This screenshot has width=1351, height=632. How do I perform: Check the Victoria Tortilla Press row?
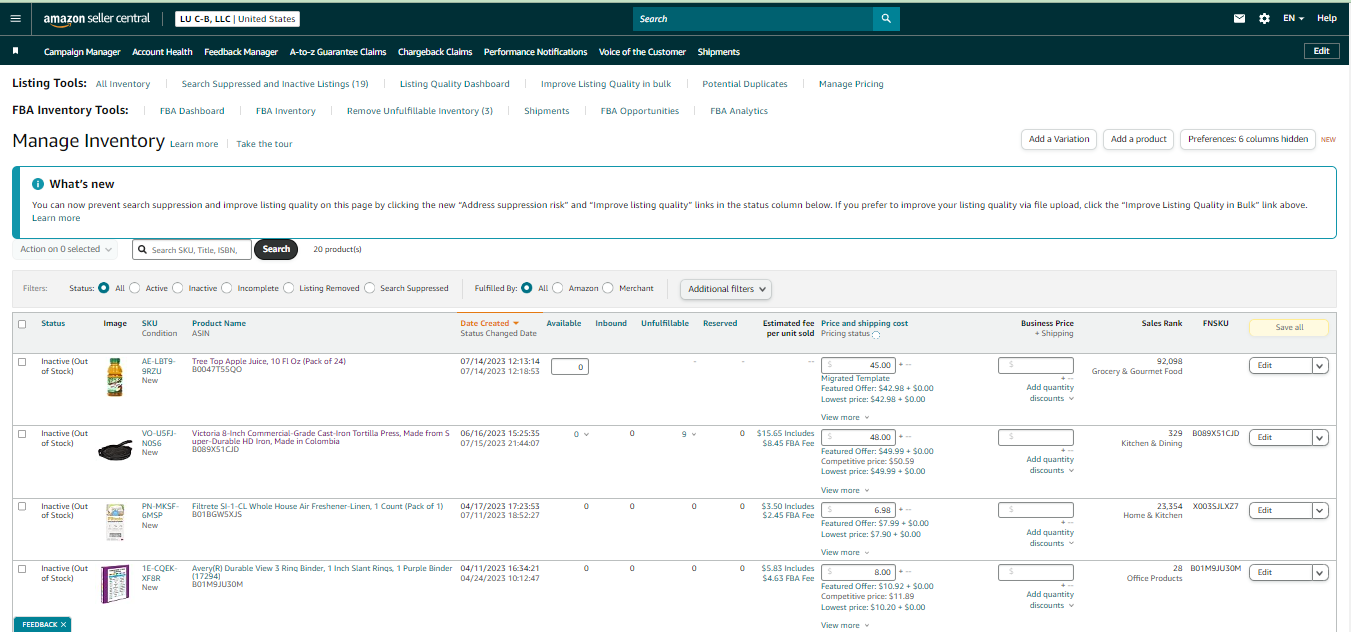(22, 434)
